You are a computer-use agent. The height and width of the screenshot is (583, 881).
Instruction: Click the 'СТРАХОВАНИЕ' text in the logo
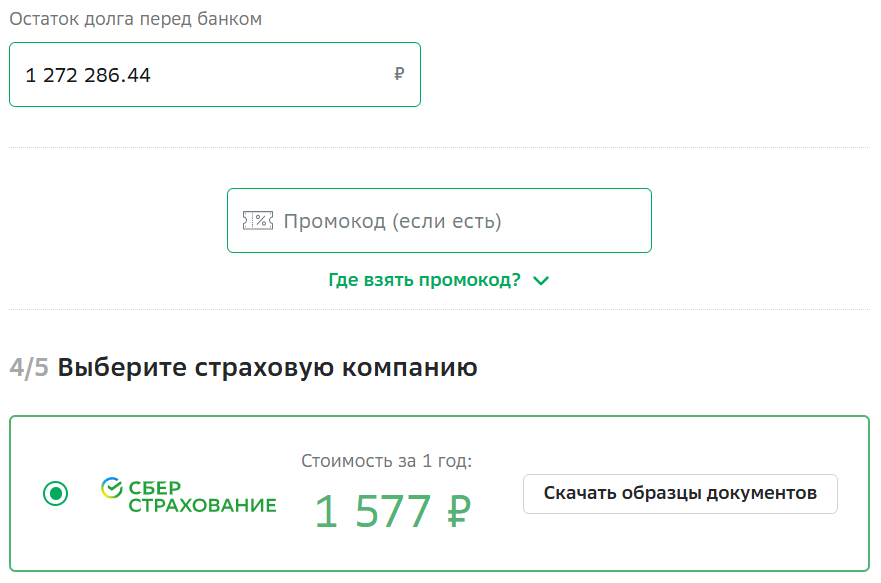204,505
